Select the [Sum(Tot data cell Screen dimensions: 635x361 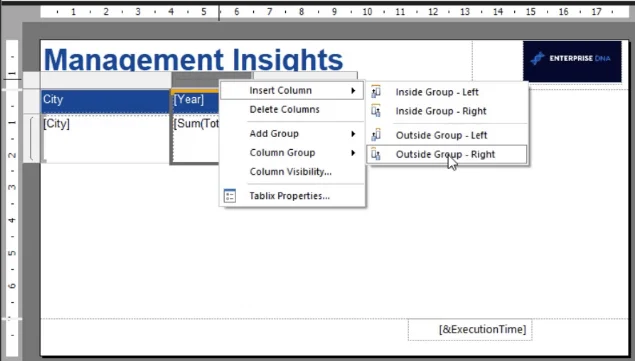tap(195, 139)
